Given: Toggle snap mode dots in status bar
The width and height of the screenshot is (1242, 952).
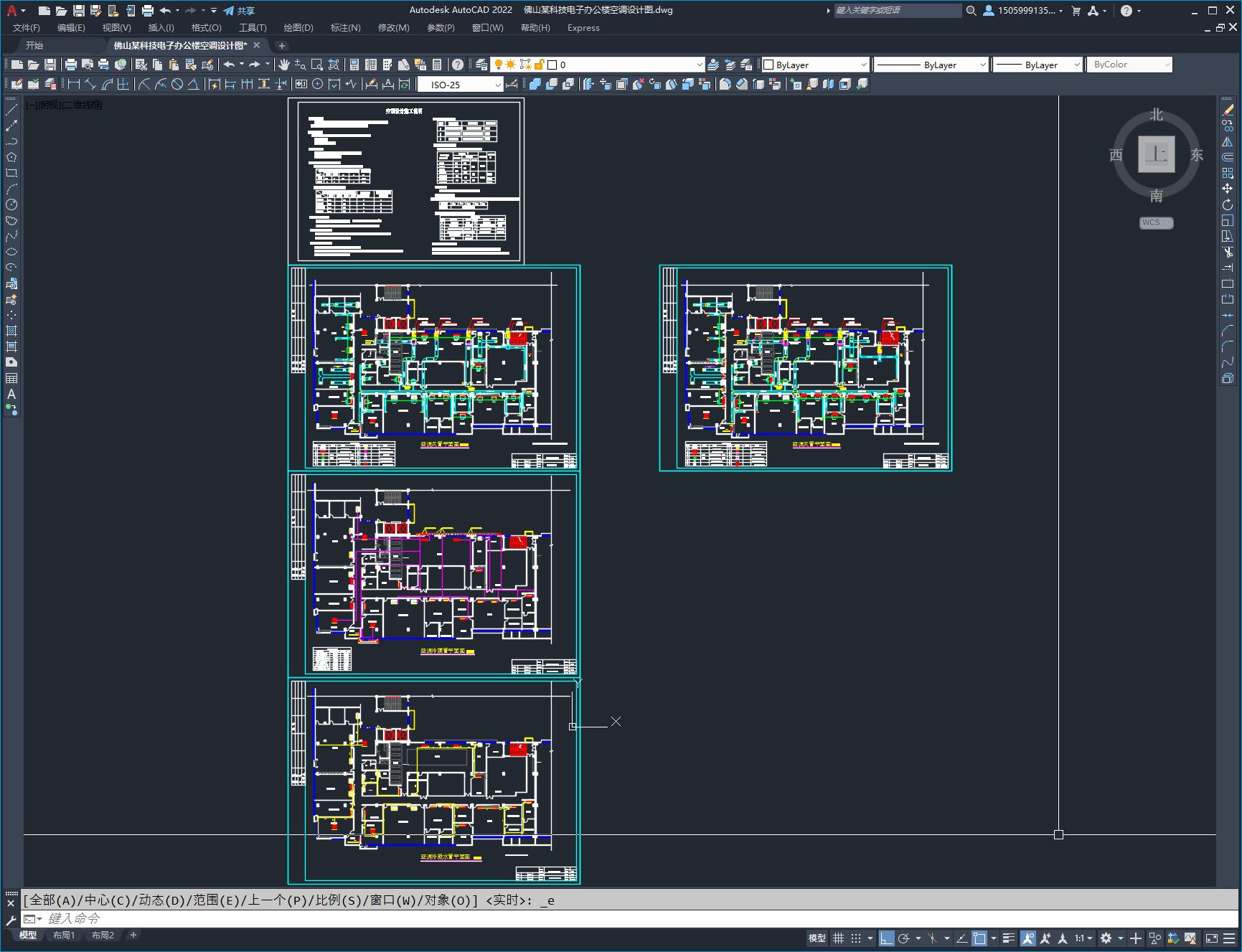Looking at the screenshot, I should (x=855, y=938).
